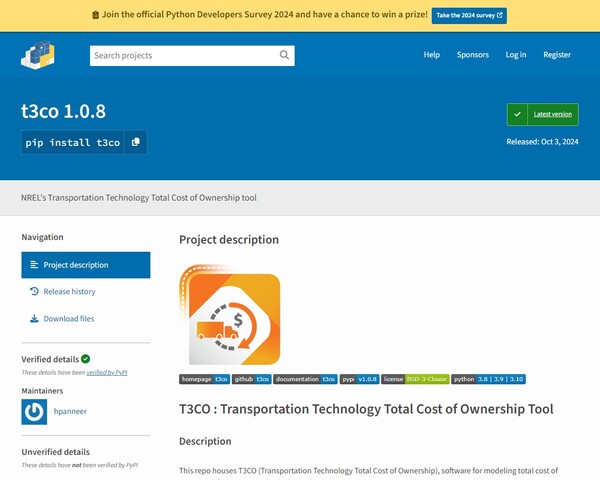This screenshot has width=600, height=480.
Task: Click the PyPI logo icon
Action: click(38, 55)
